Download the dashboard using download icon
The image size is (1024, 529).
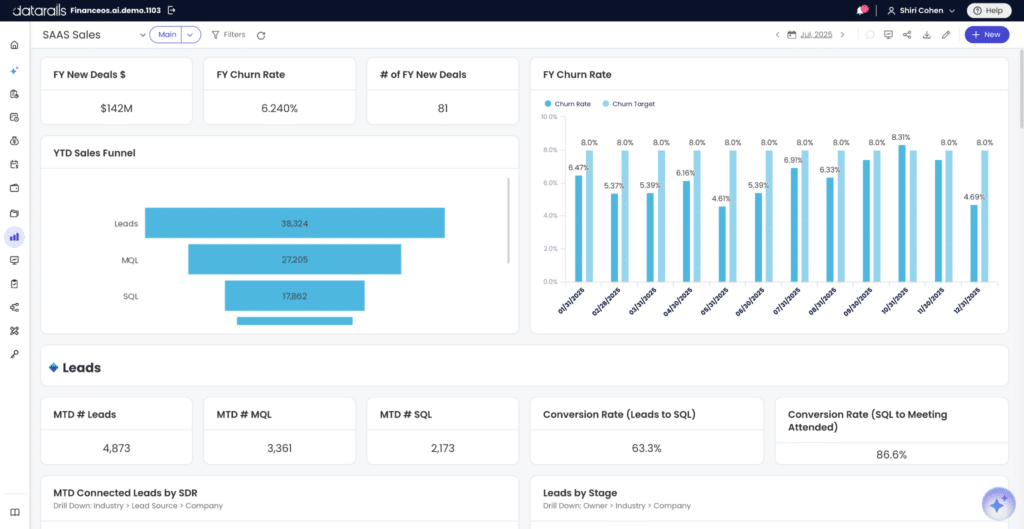(x=926, y=35)
